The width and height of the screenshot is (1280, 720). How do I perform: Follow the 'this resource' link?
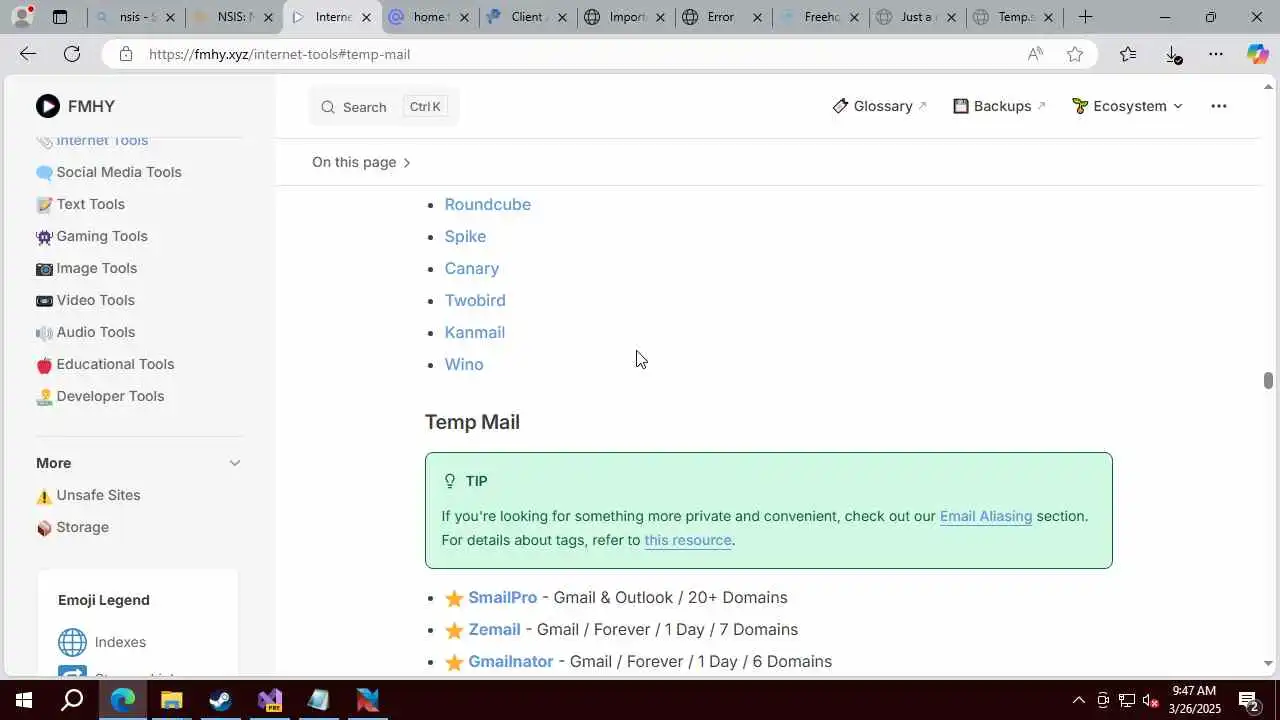(688, 540)
